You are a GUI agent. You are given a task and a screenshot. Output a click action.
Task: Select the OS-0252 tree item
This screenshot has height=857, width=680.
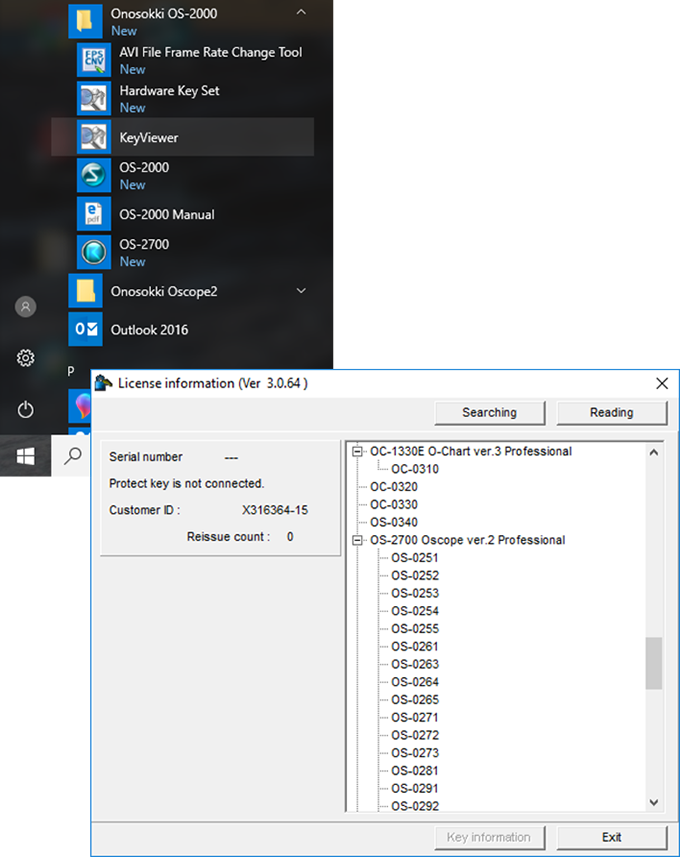pyautogui.click(x=415, y=576)
